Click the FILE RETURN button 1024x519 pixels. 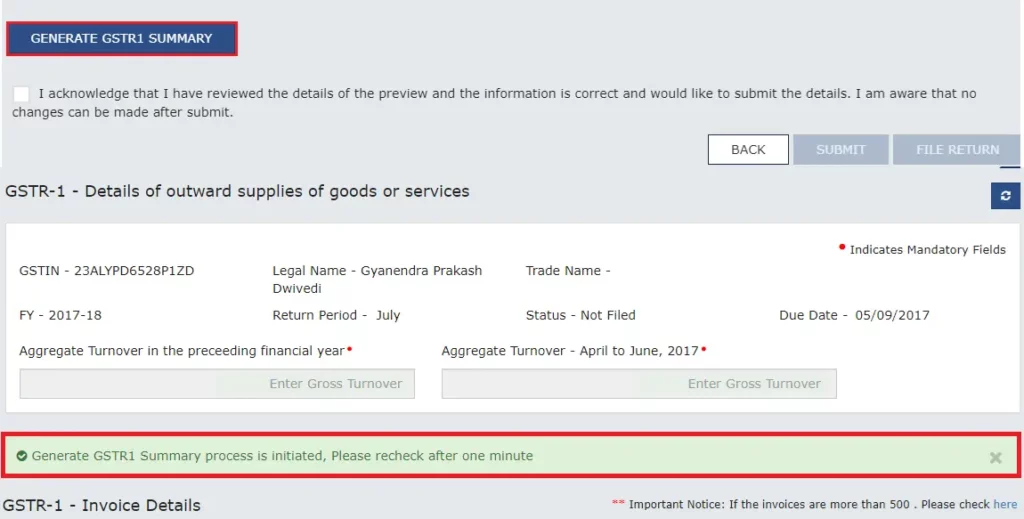[957, 149]
